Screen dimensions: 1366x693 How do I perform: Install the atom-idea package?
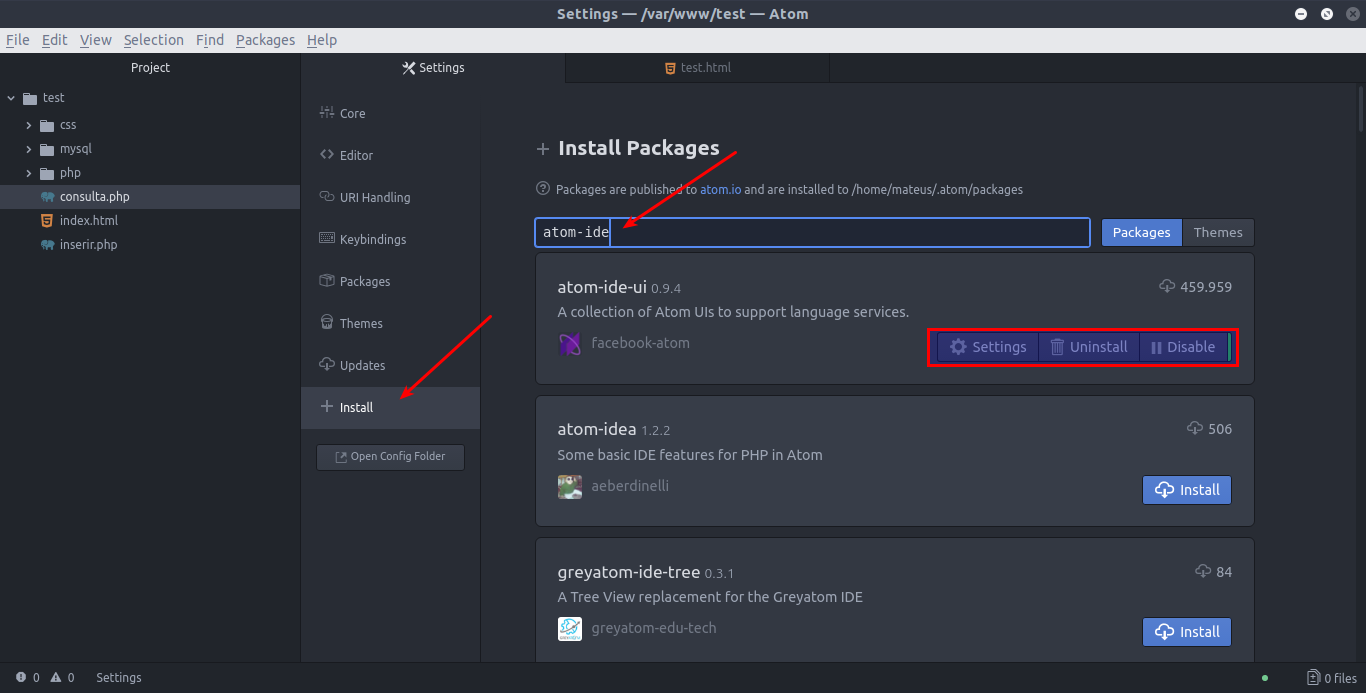pyautogui.click(x=1187, y=490)
